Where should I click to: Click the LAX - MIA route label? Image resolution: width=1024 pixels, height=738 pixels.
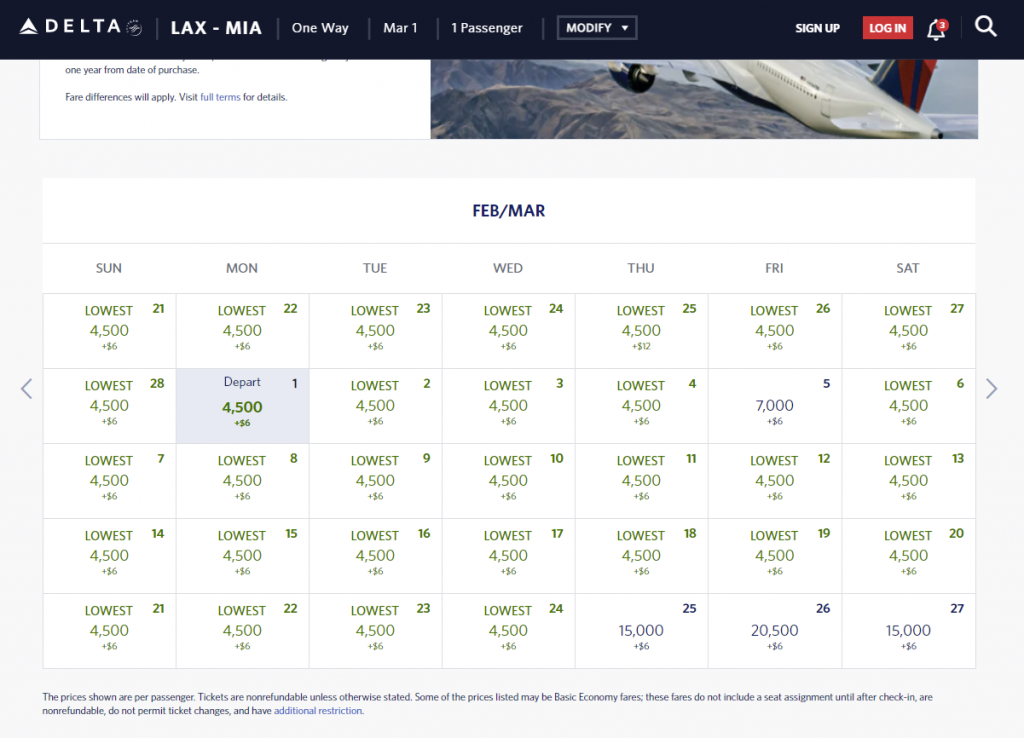[x=216, y=28]
